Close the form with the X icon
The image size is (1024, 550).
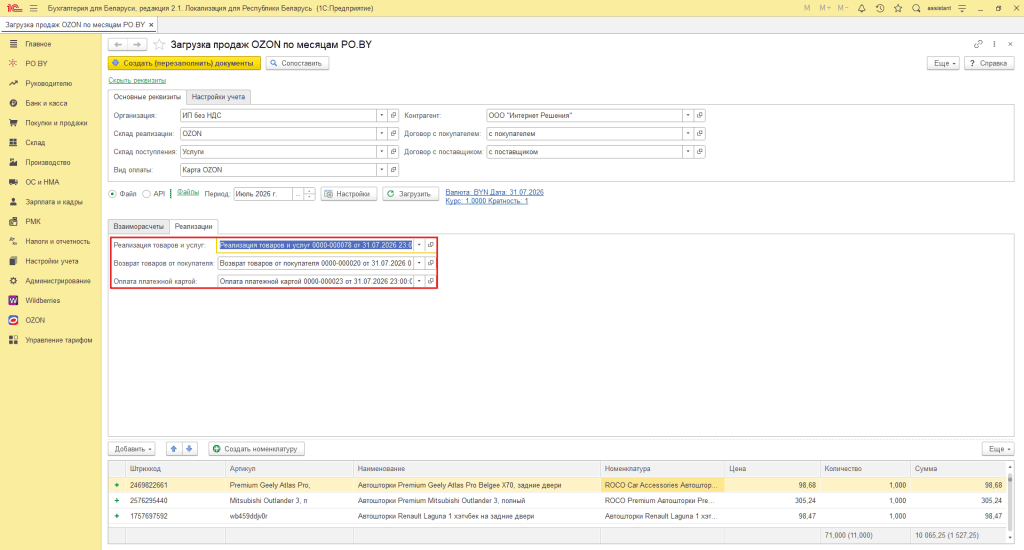tap(1010, 44)
